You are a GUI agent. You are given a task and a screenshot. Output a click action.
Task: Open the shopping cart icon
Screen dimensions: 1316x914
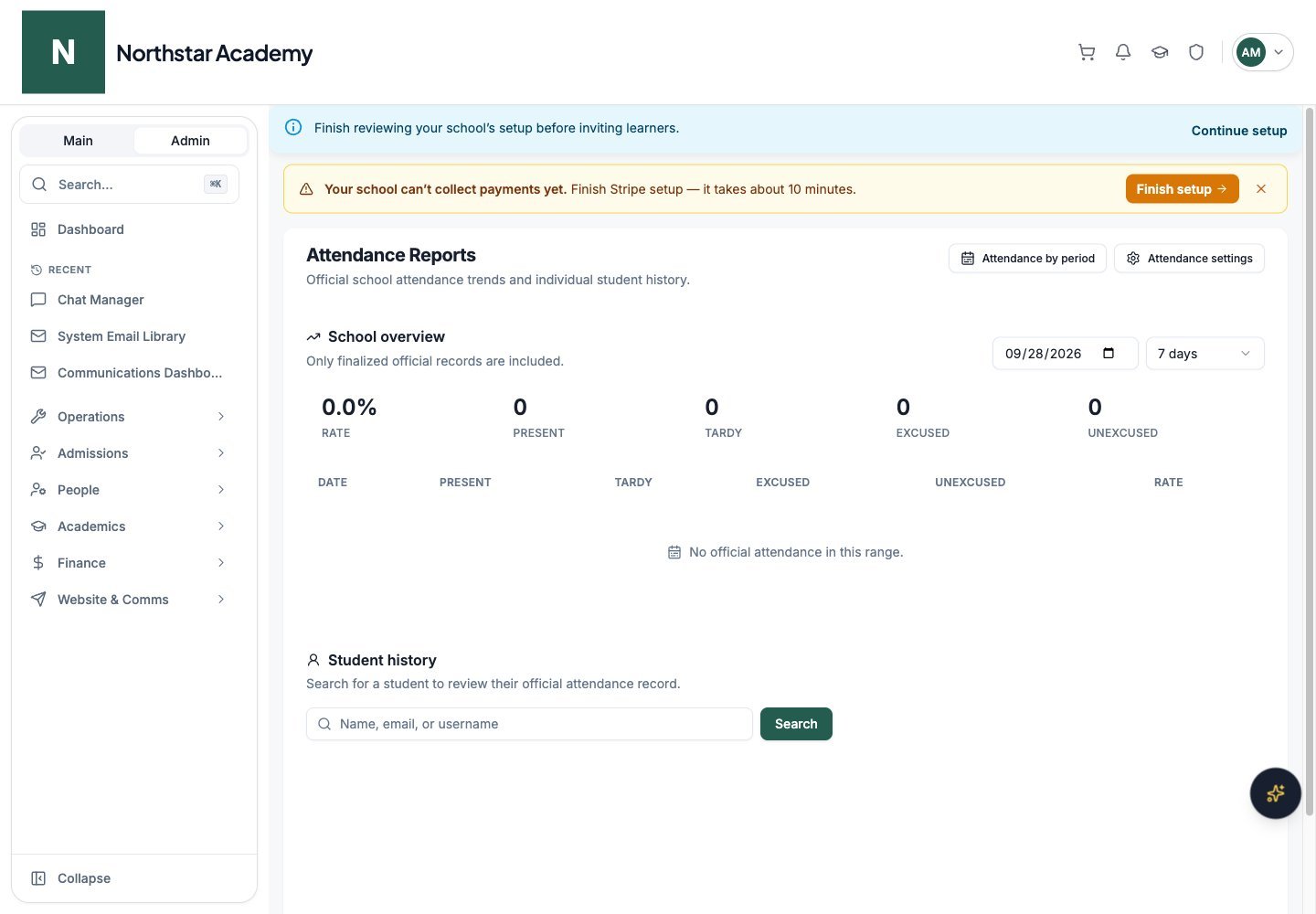tap(1087, 52)
